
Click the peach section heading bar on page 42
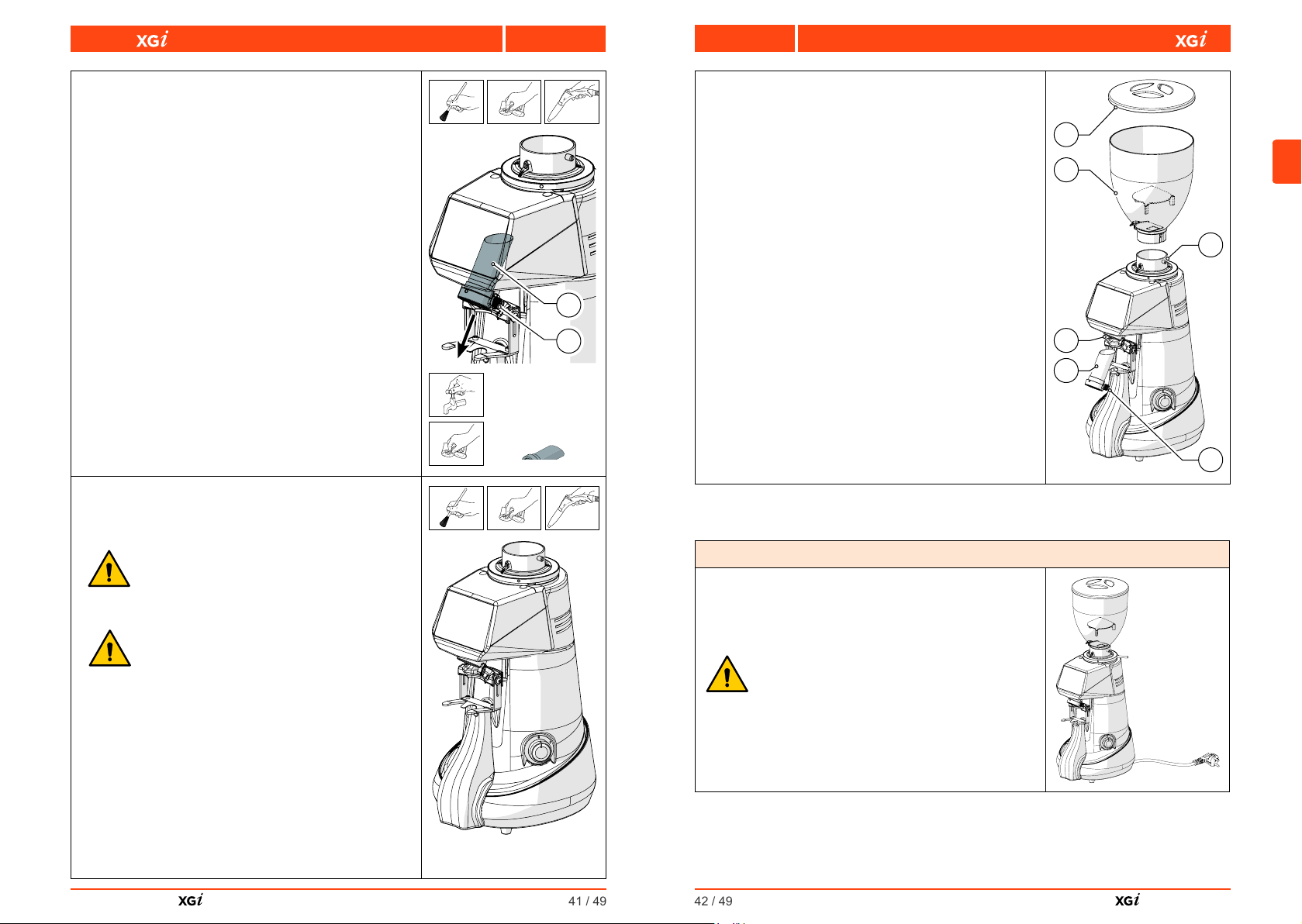pyautogui.click(x=962, y=554)
